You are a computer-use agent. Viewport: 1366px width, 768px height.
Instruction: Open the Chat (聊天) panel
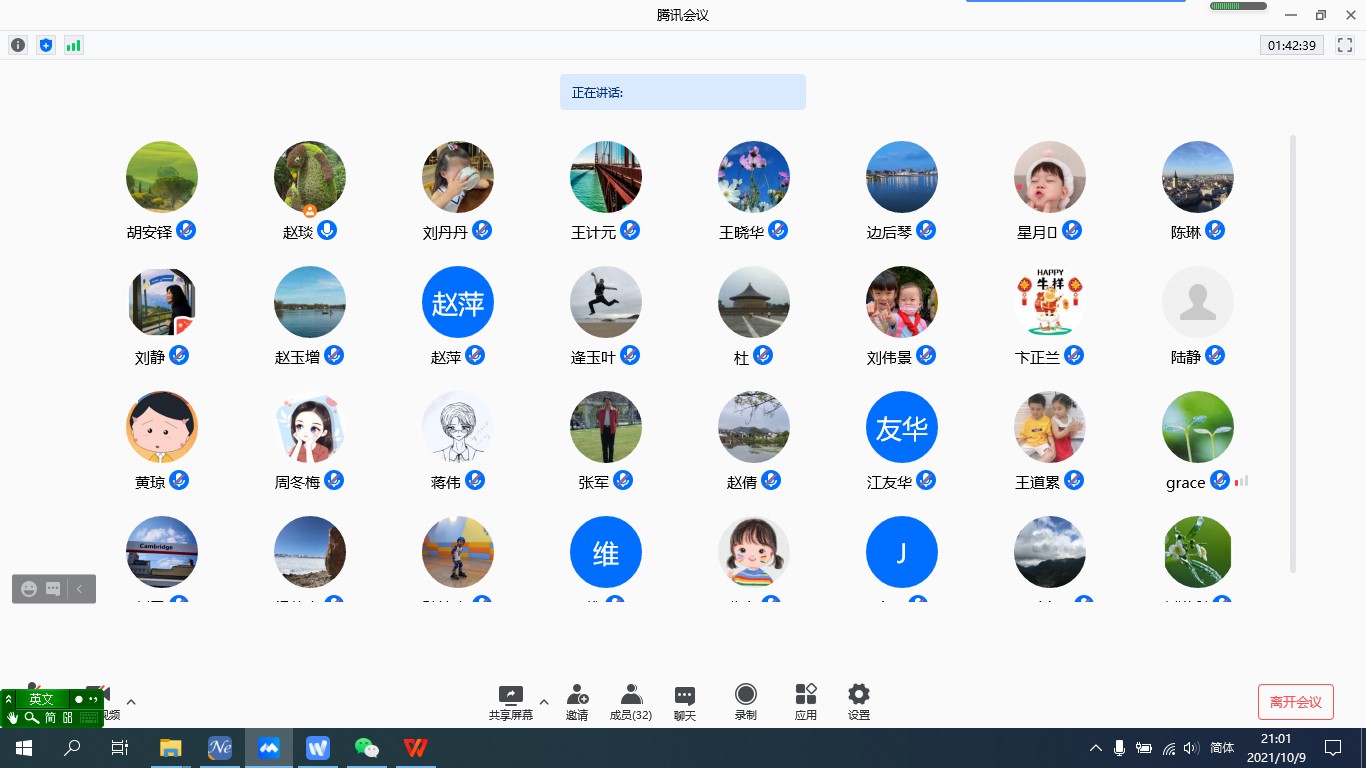click(x=685, y=696)
